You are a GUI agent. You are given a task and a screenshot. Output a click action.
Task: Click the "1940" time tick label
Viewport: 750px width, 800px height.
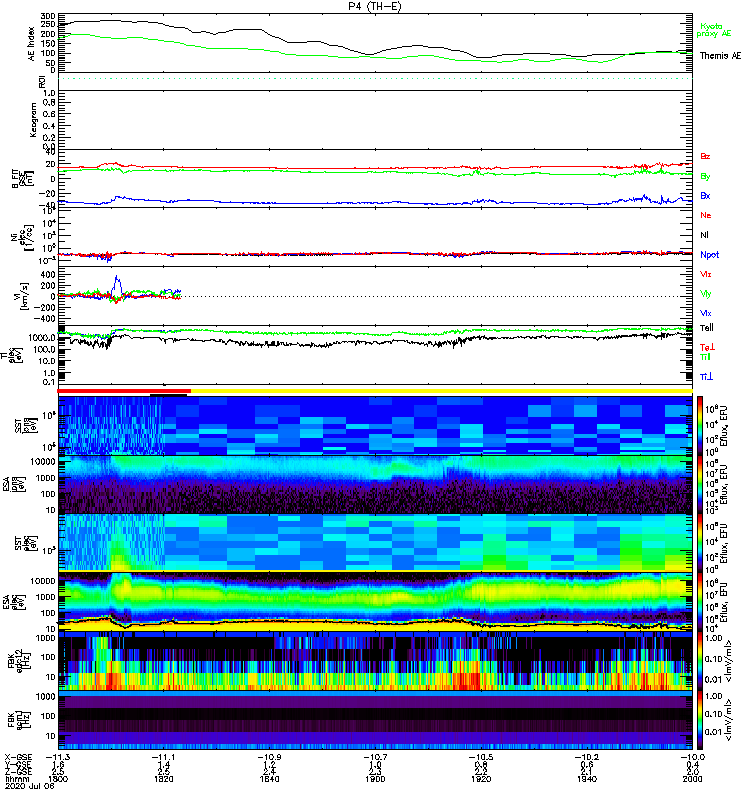pos(587,779)
